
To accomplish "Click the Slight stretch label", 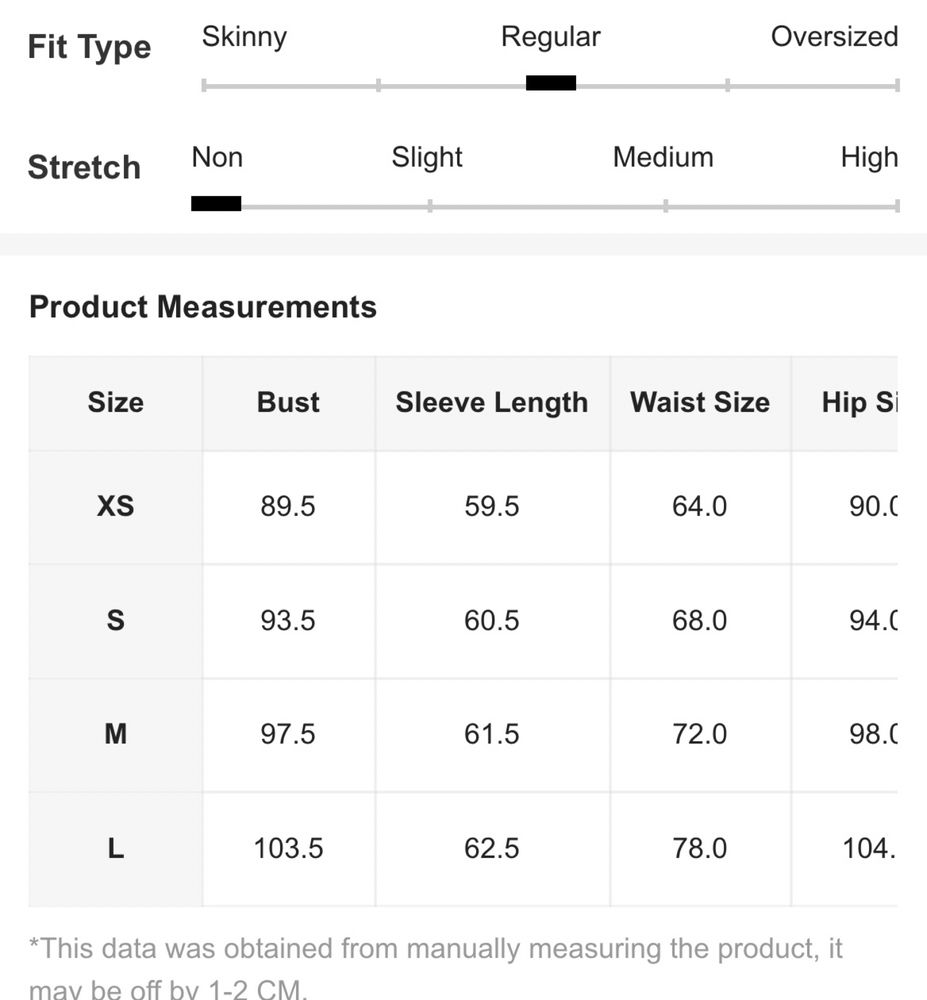I will point(427,158).
